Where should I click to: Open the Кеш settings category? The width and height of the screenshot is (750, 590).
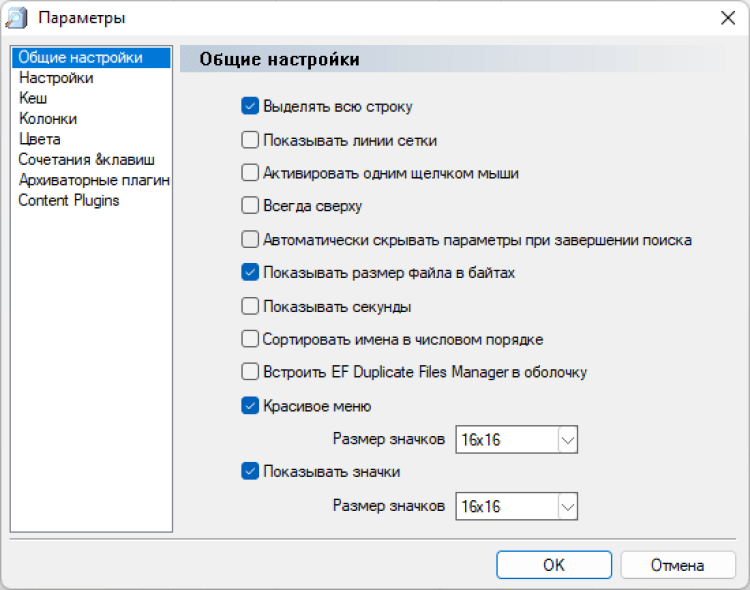point(33,98)
